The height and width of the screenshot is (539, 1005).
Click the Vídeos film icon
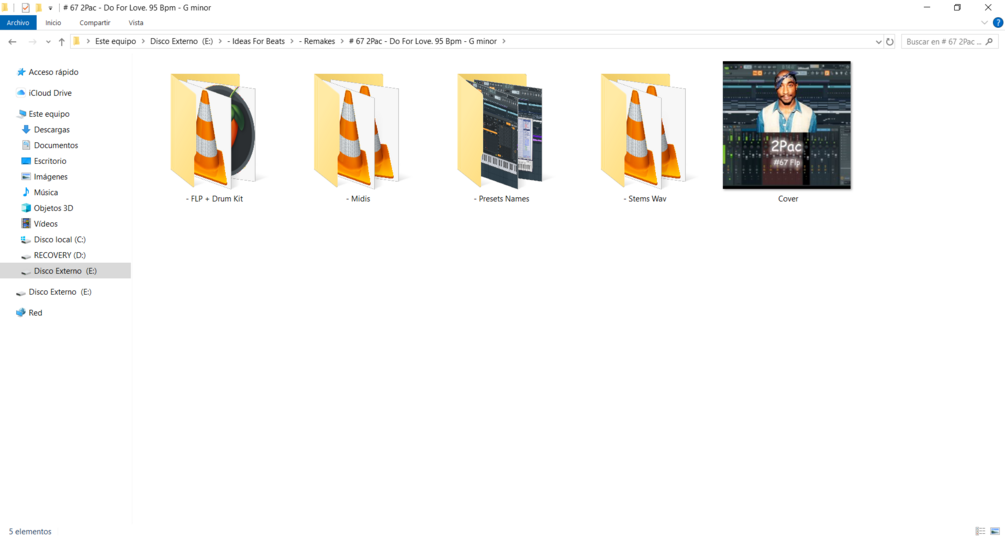pyautogui.click(x=26, y=224)
